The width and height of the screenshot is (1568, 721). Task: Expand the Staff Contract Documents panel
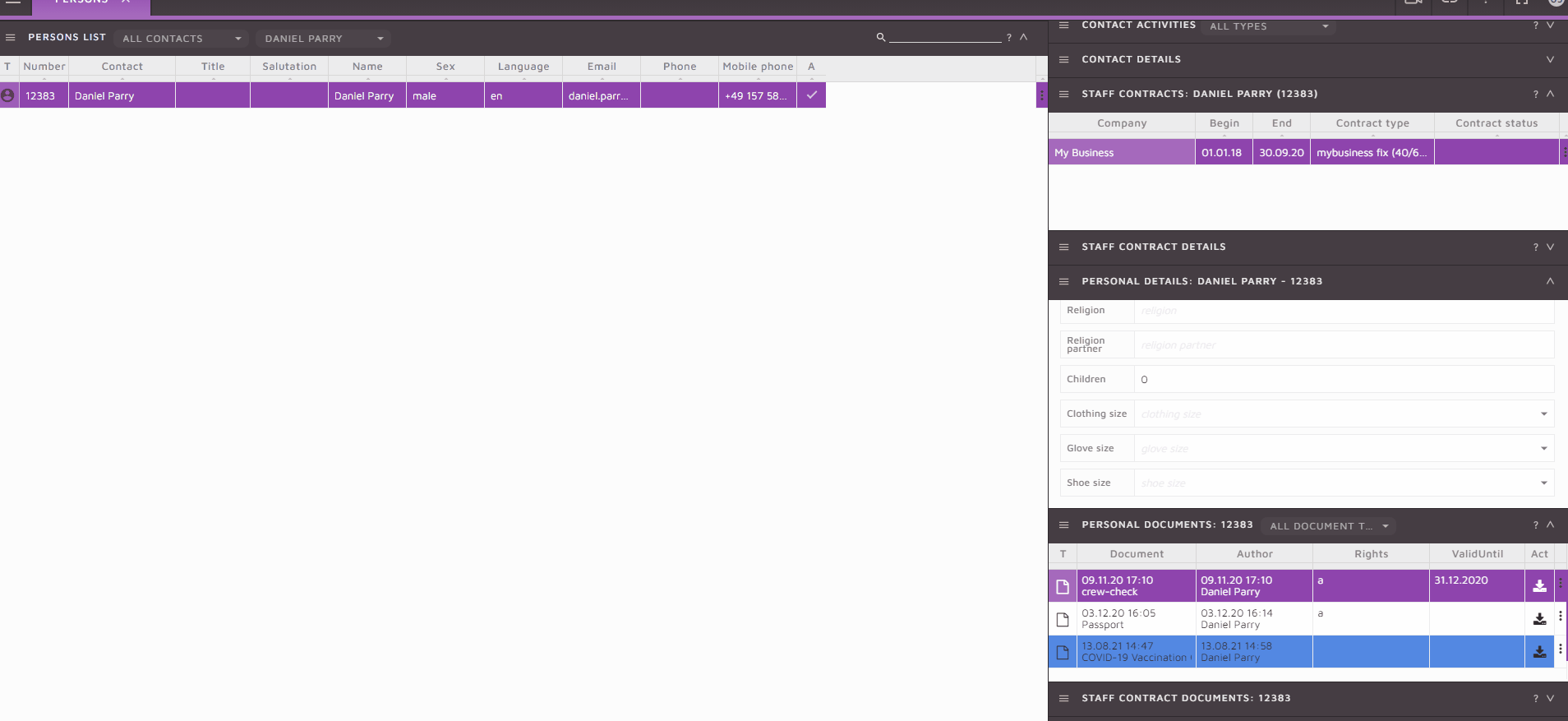tap(1551, 698)
